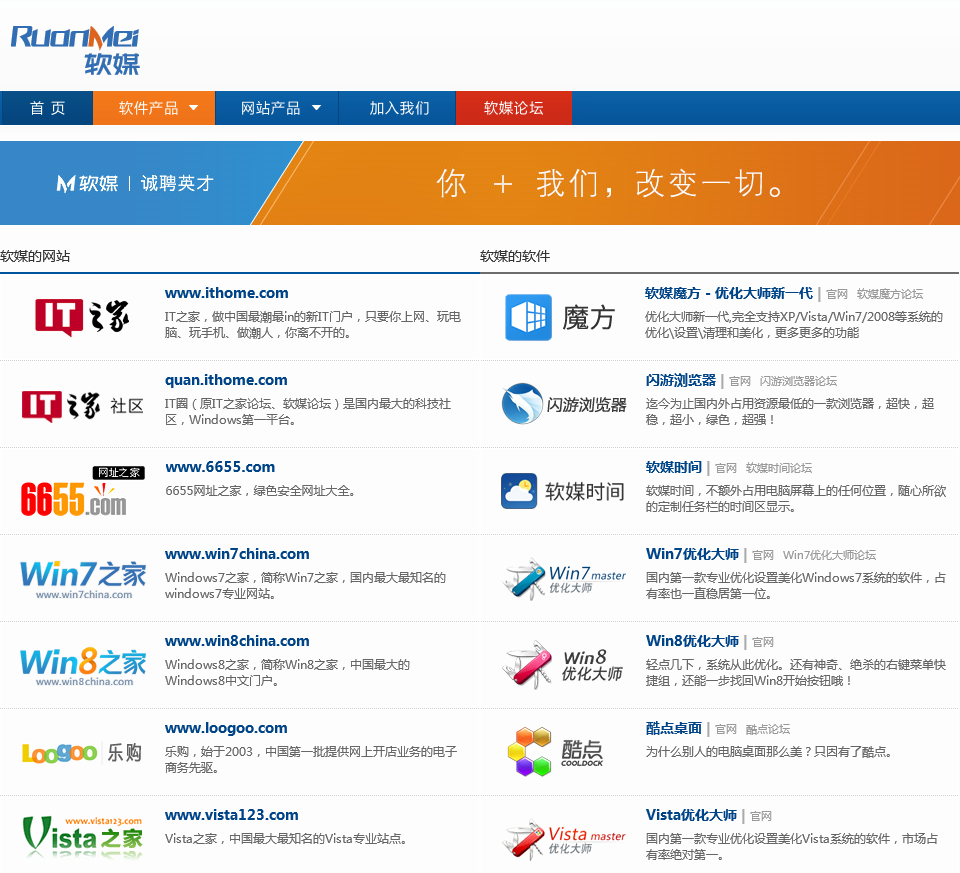Viewport: 960px width, 873px height.
Task: Open the www.ithome.com link
Action: tap(227, 293)
